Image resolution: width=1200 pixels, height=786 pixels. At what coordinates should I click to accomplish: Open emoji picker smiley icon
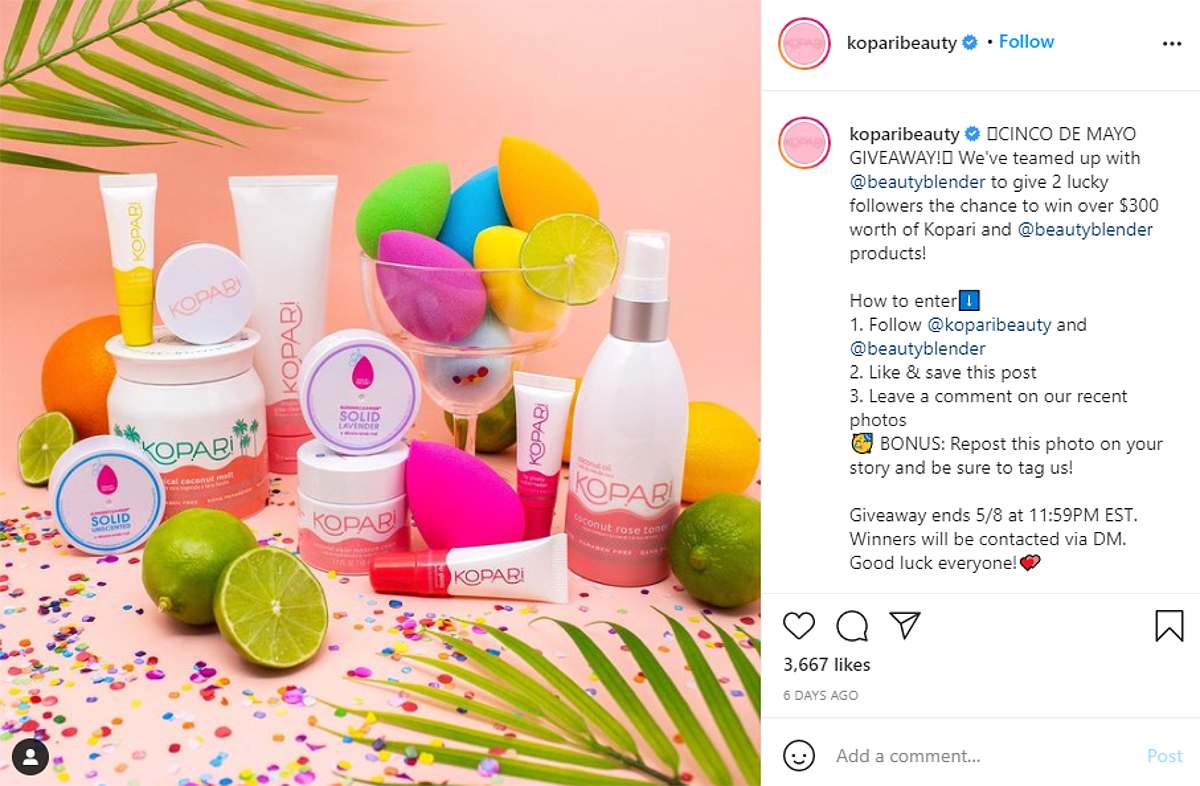tap(799, 756)
